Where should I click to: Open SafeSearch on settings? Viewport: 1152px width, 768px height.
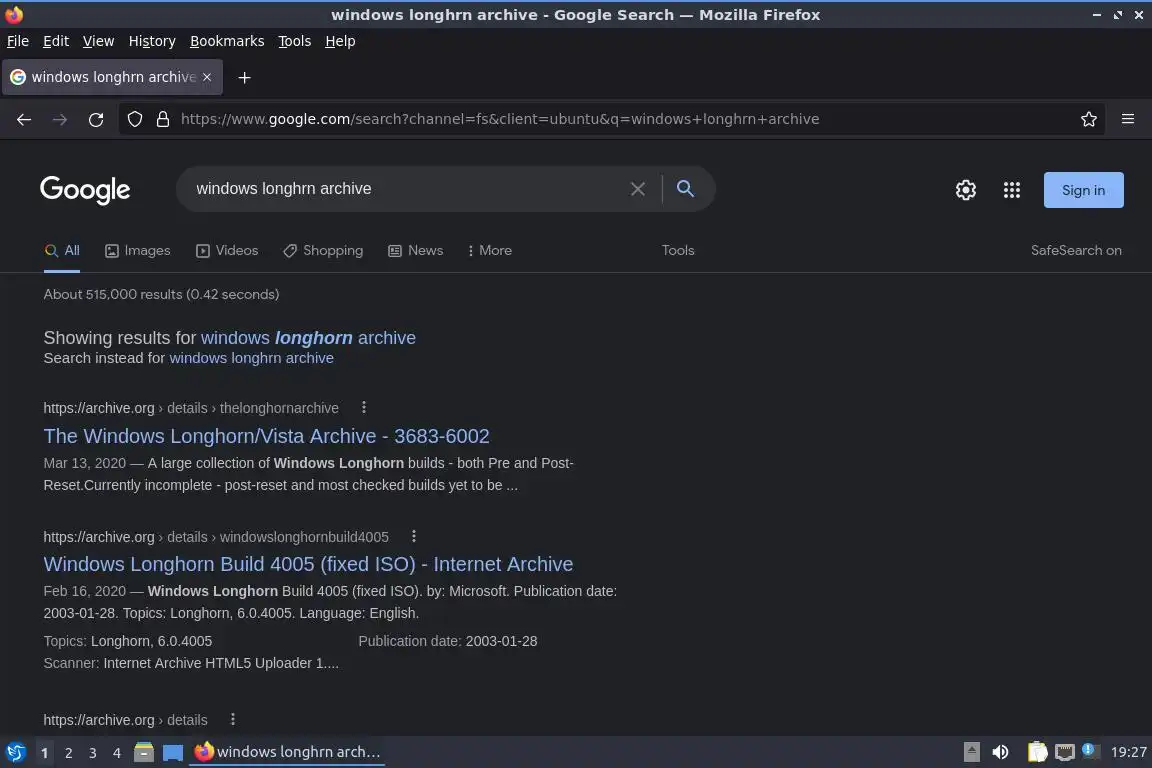(1076, 251)
